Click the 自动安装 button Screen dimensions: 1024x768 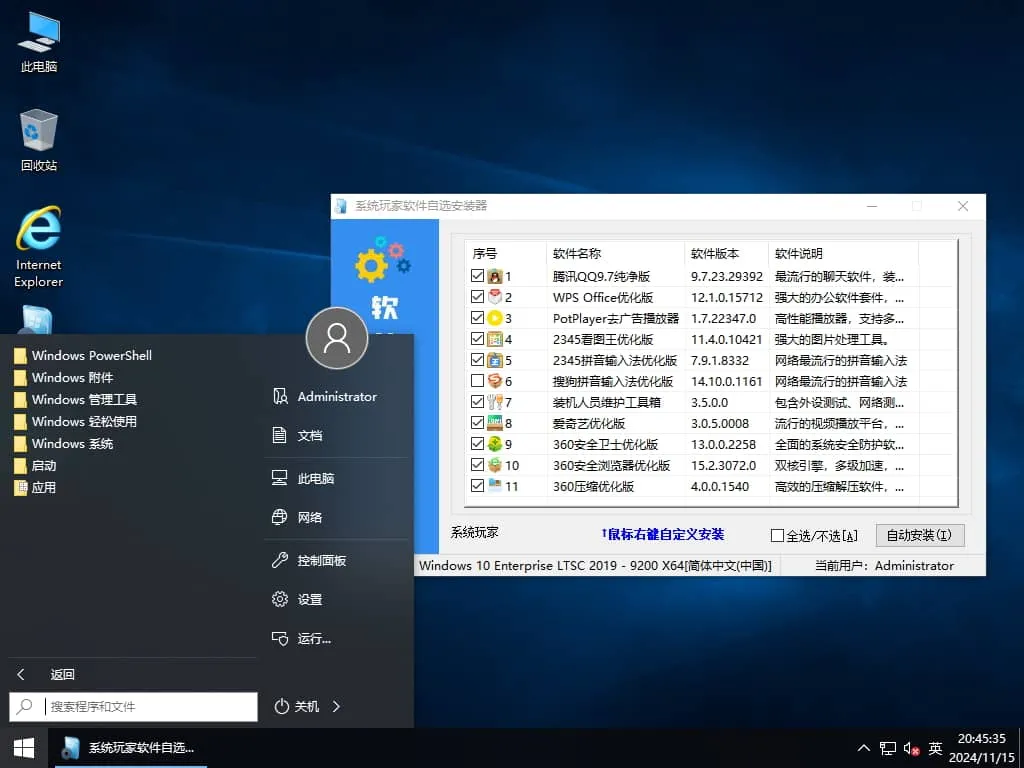pos(918,536)
